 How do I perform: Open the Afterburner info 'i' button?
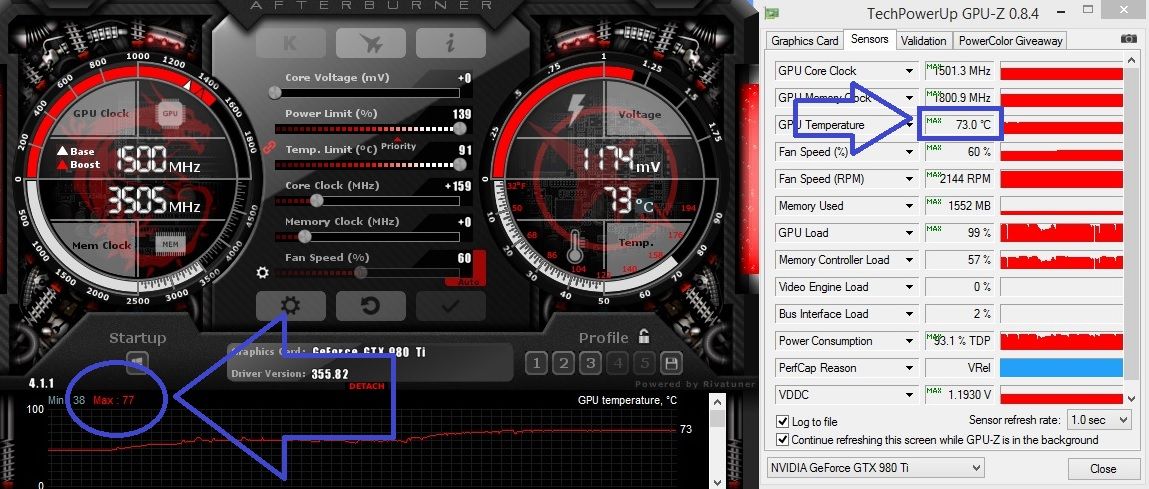click(x=451, y=43)
